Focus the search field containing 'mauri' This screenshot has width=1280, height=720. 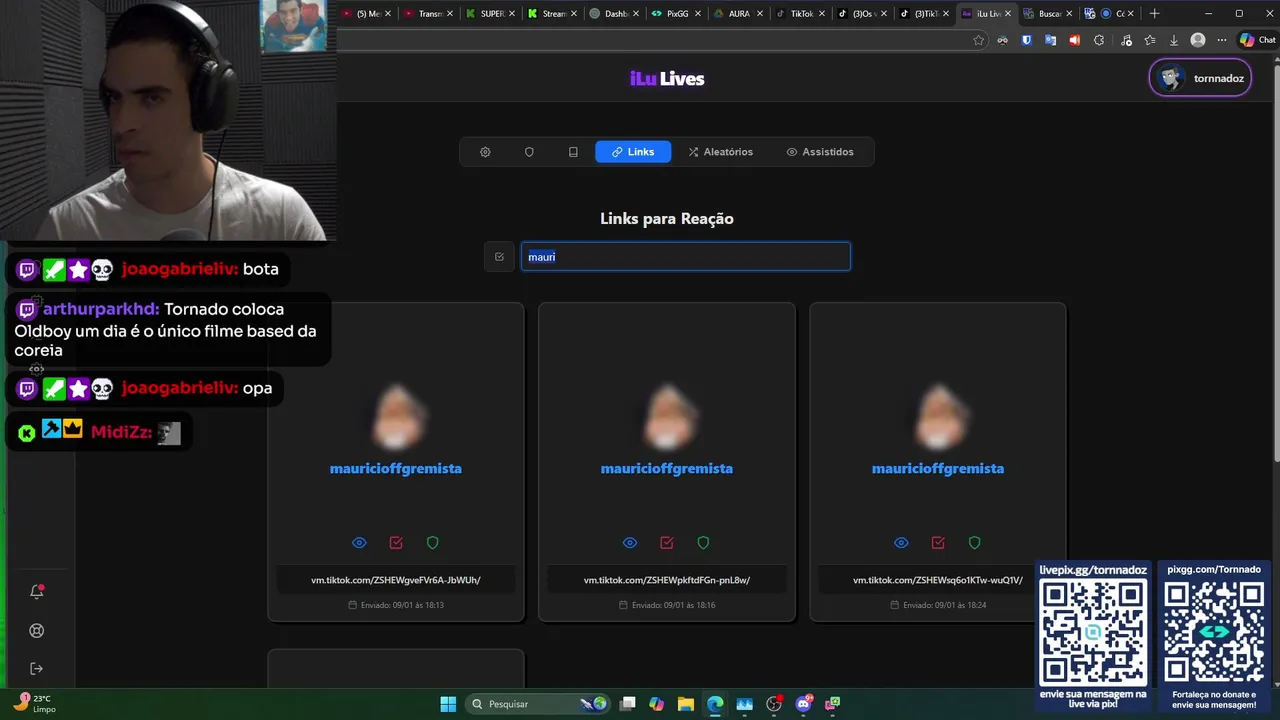685,257
